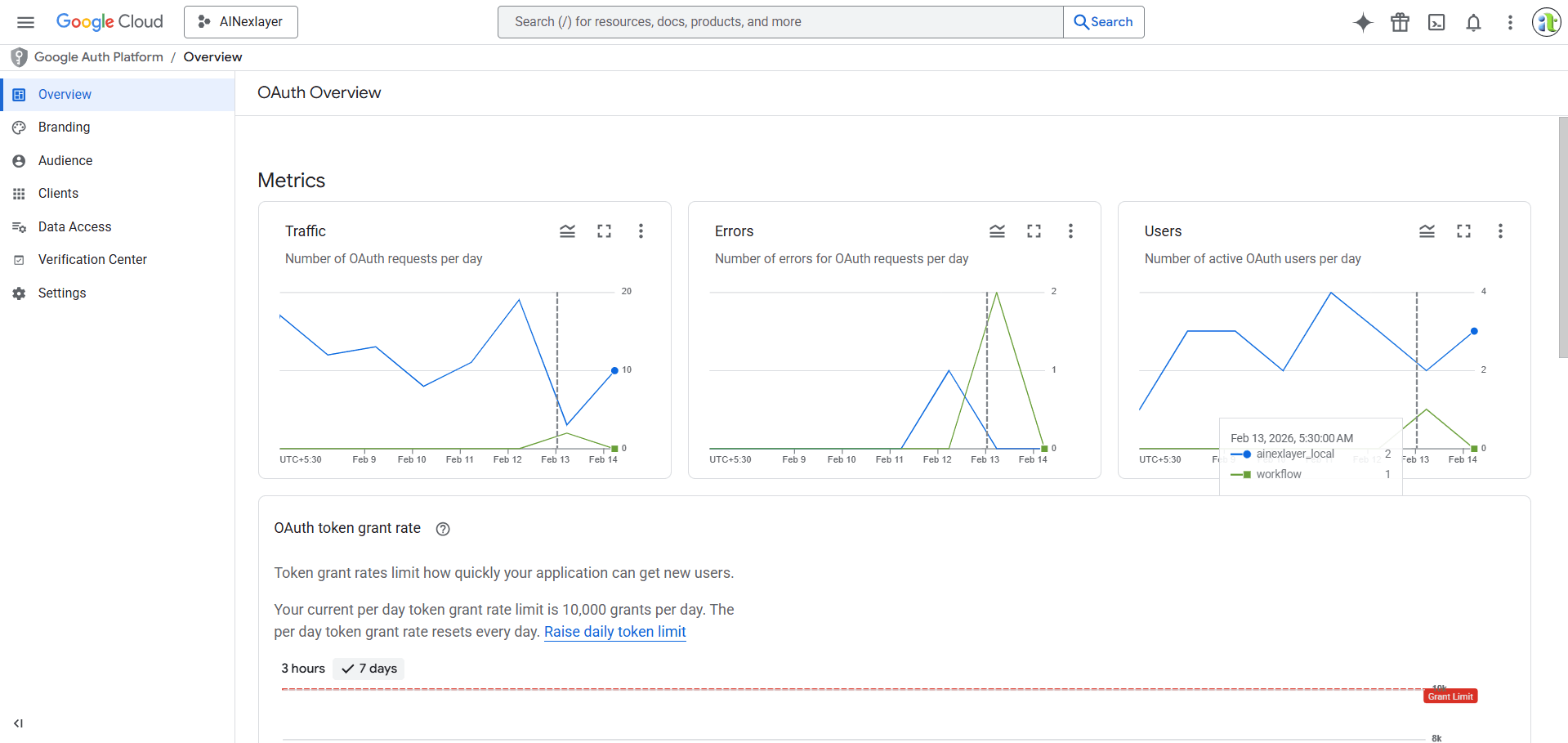The height and width of the screenshot is (743, 1568).
Task: View notifications
Action: (x=1473, y=22)
